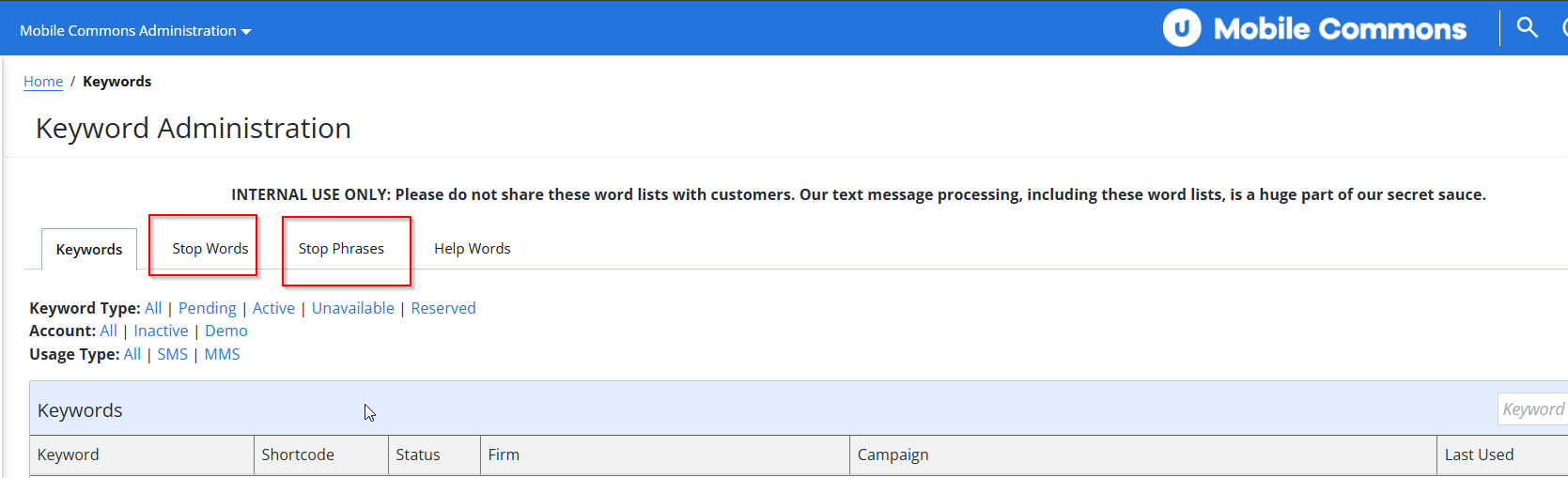Filter accounts by Inactive
This screenshot has width=1568, height=478.
click(161, 331)
